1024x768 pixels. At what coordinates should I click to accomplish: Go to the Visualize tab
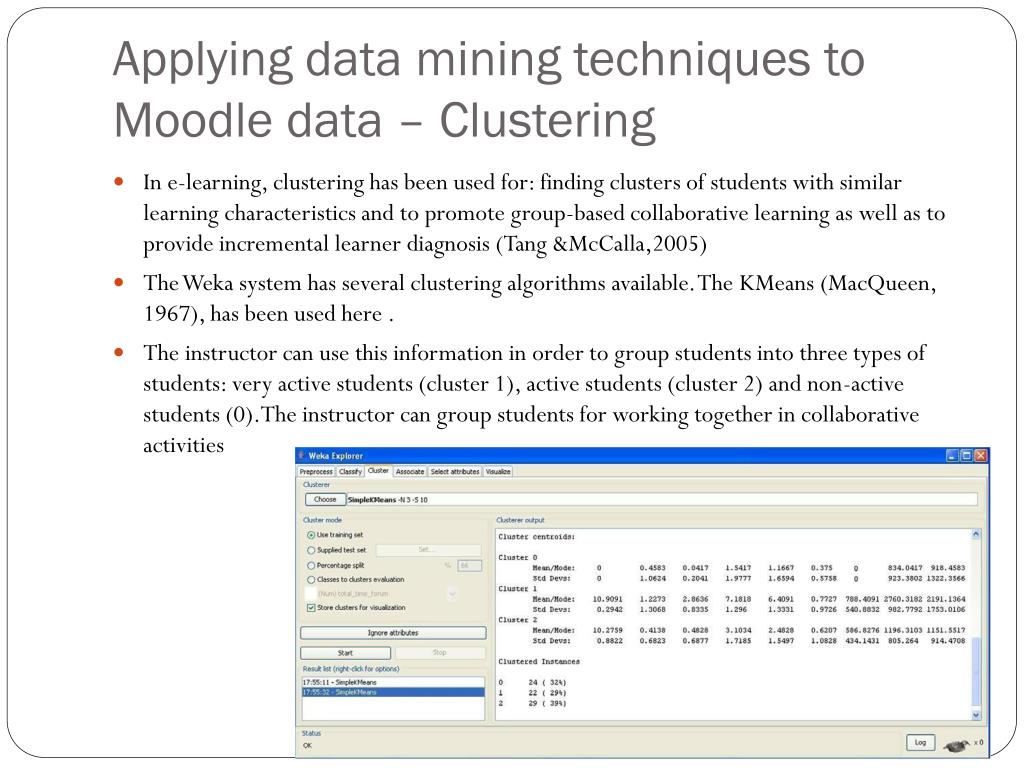[x=498, y=472]
